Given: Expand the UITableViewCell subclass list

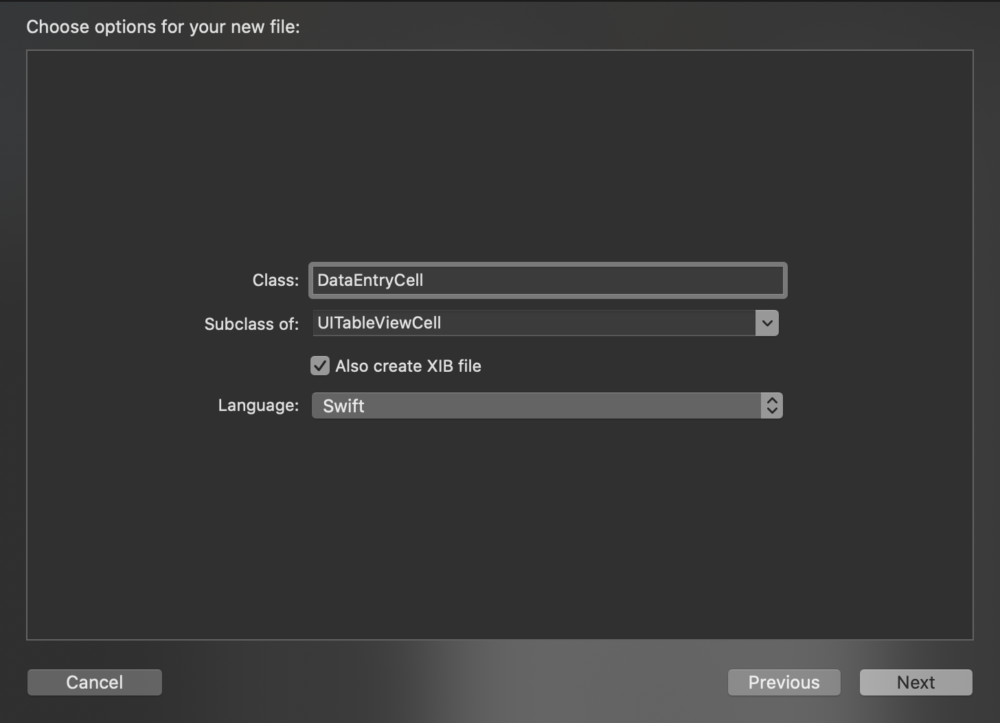Looking at the screenshot, I should (767, 322).
